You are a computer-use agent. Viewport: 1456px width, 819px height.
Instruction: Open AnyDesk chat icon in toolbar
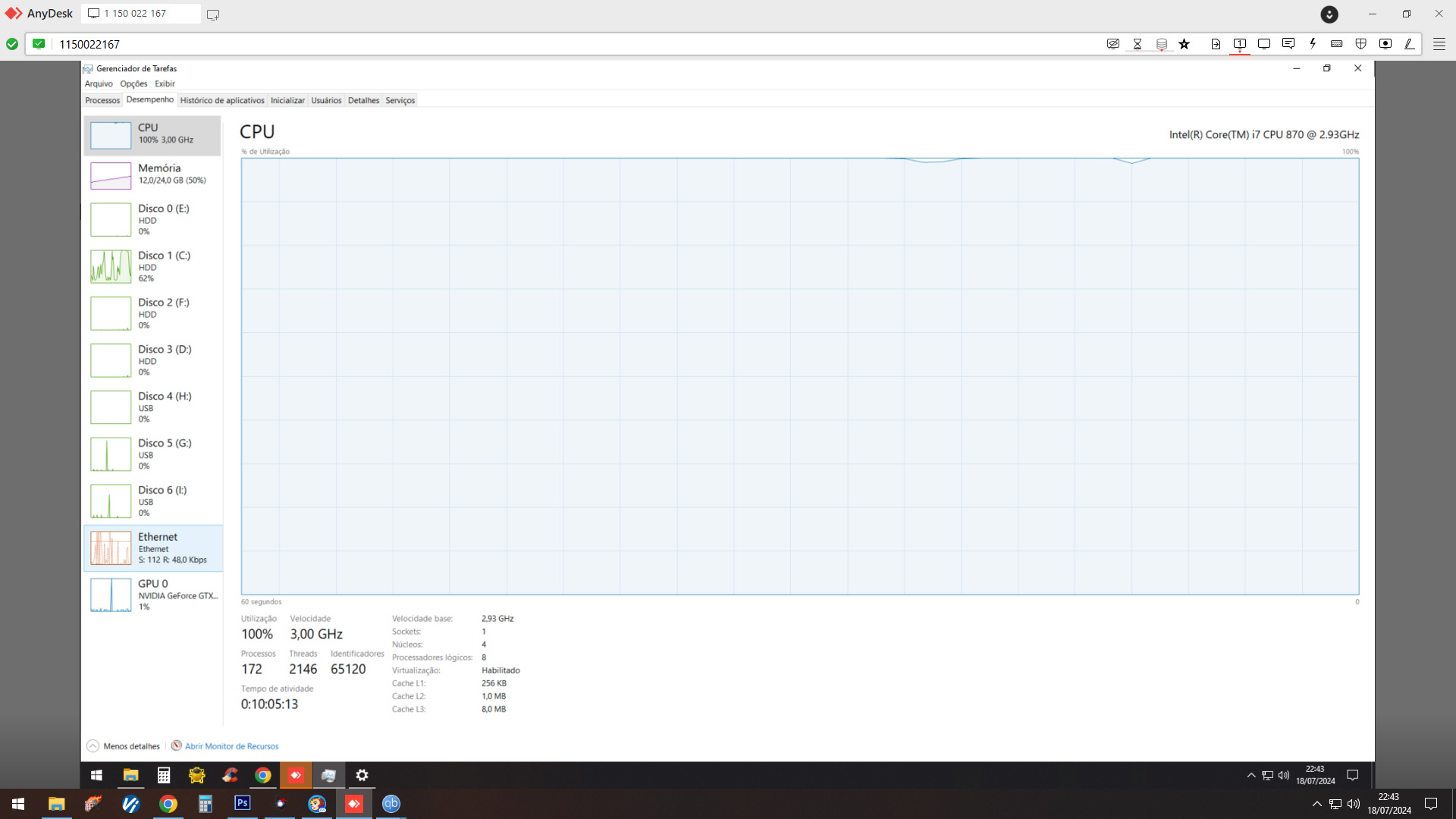(x=1288, y=44)
